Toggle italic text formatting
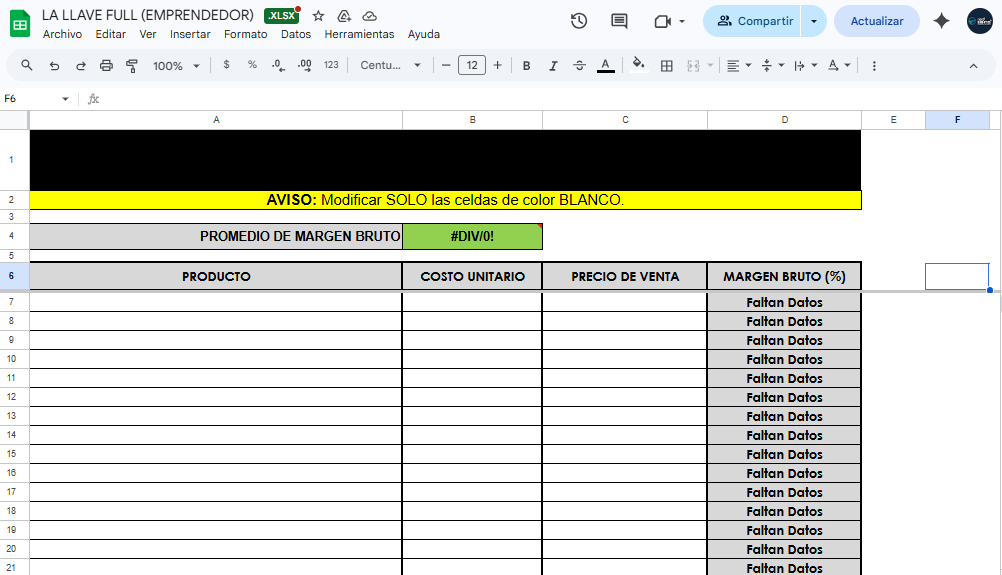 click(553, 66)
